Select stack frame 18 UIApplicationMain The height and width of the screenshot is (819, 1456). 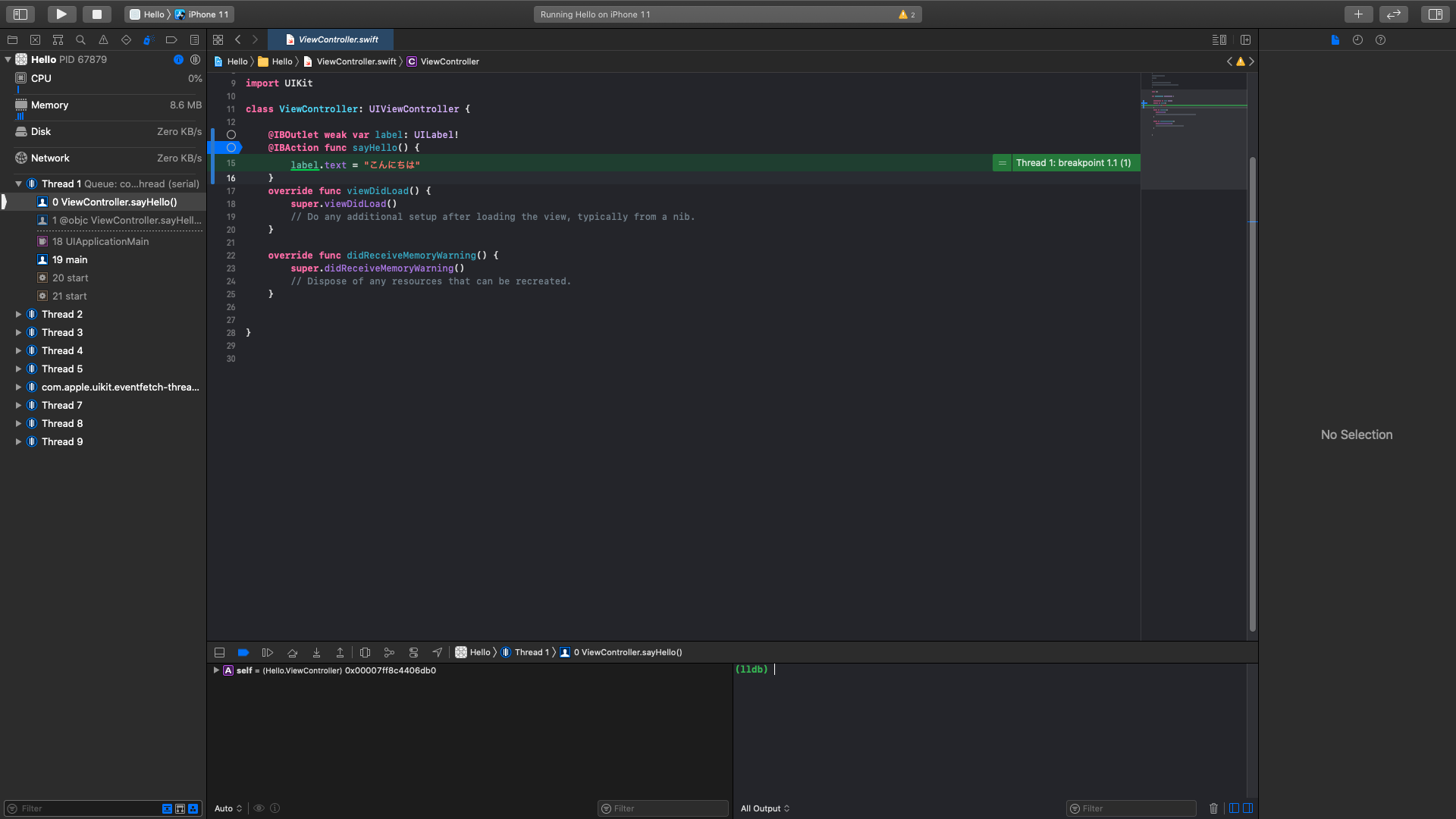tap(103, 241)
